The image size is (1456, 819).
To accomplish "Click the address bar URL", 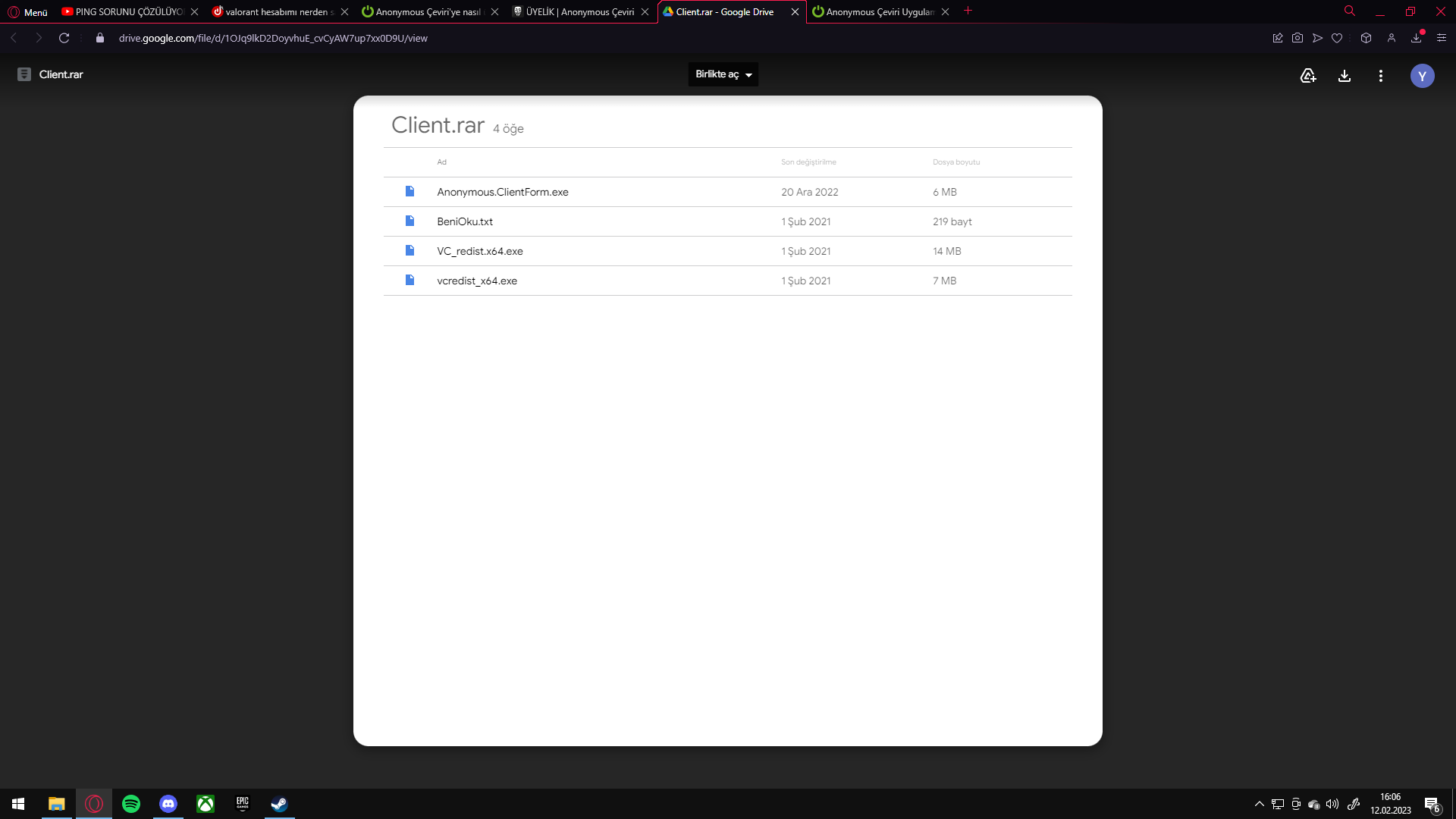I will pyautogui.click(x=273, y=38).
